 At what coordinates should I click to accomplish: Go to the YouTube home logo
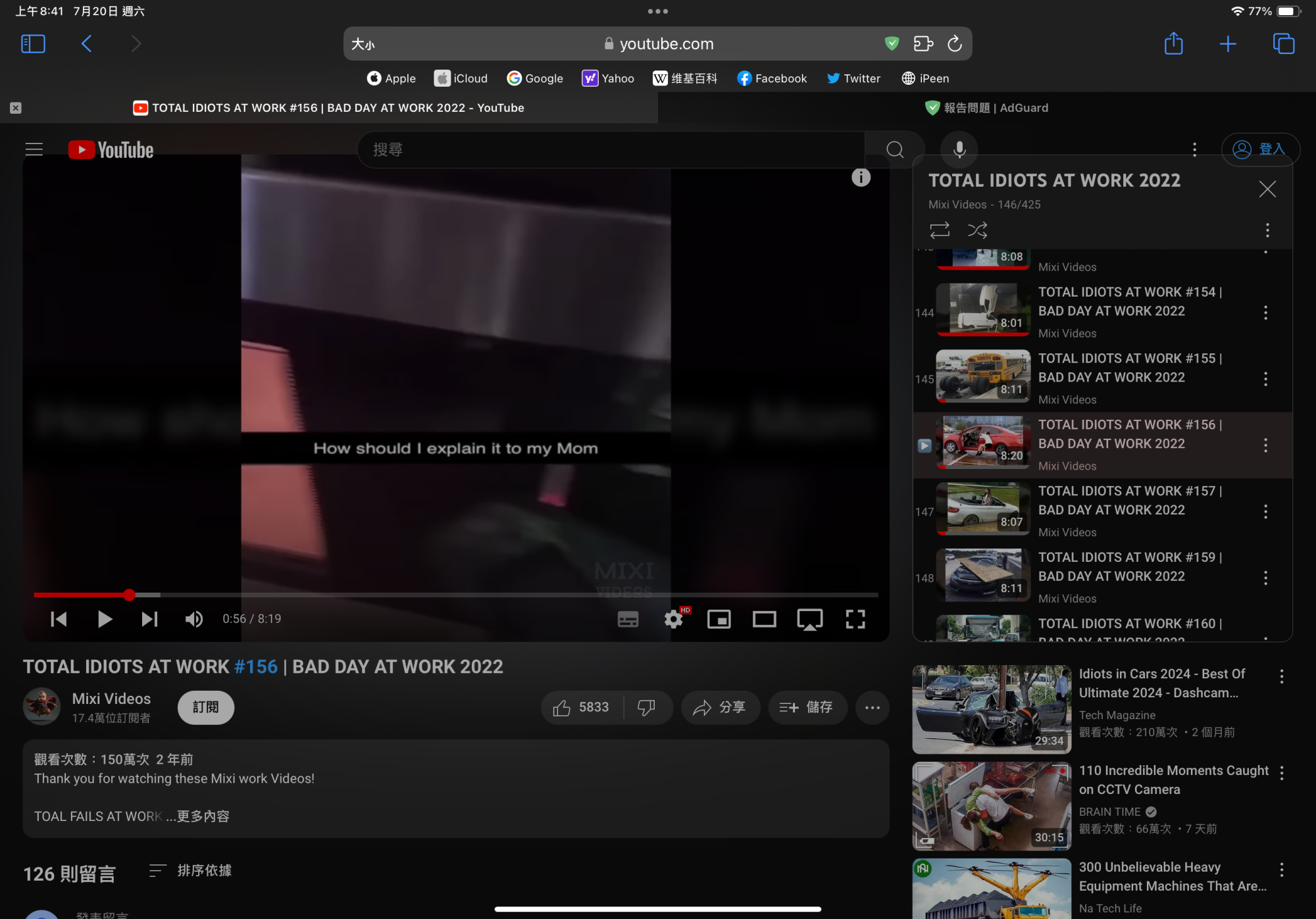click(111, 150)
